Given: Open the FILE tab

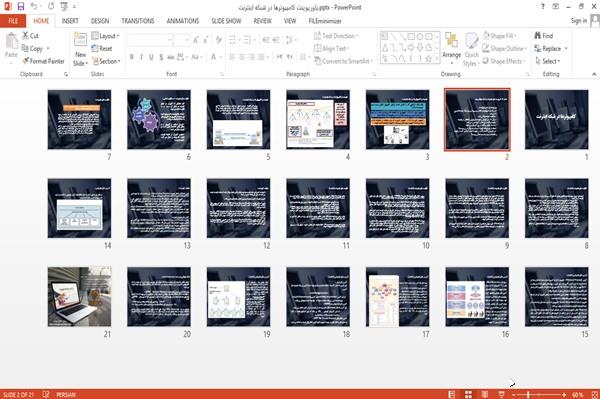Looking at the screenshot, I should tap(13, 21).
